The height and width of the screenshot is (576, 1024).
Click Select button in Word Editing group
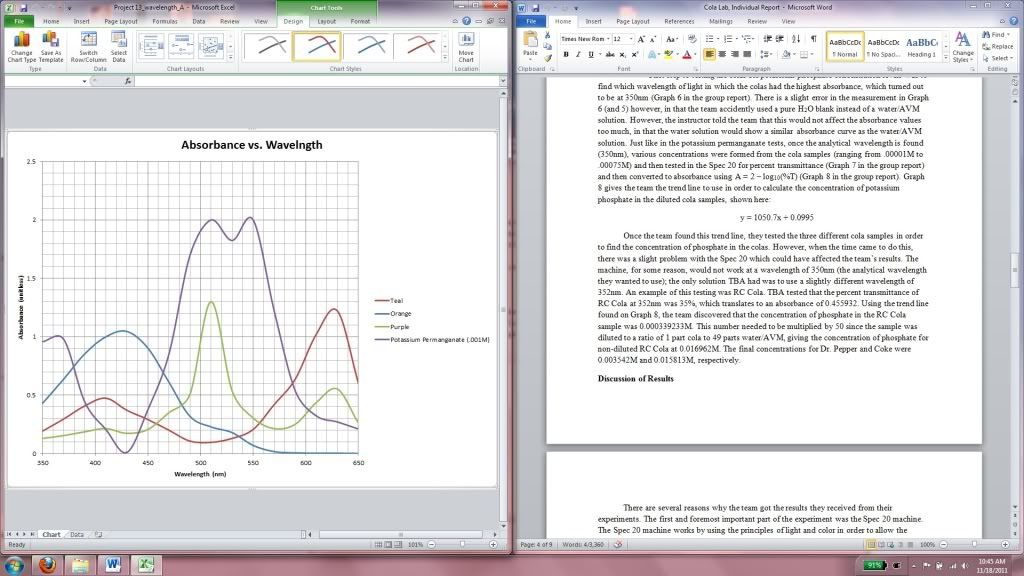click(x=997, y=58)
